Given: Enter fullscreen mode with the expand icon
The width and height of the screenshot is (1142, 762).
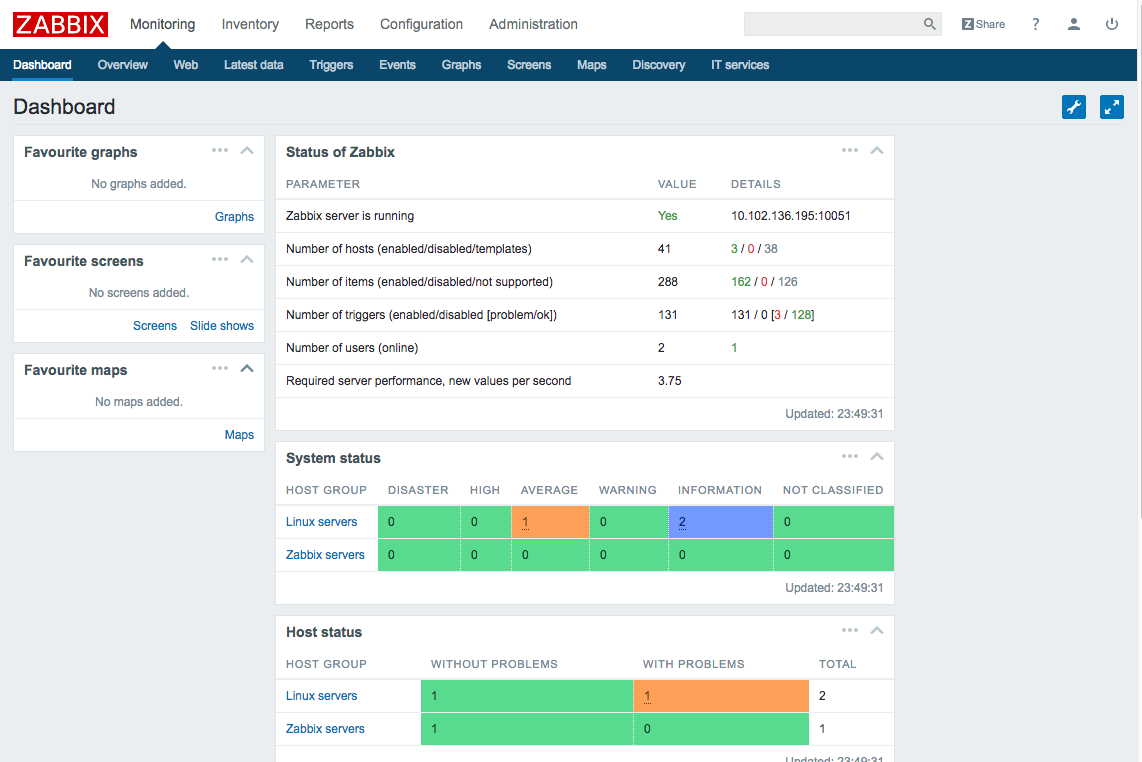Looking at the screenshot, I should (1111, 107).
